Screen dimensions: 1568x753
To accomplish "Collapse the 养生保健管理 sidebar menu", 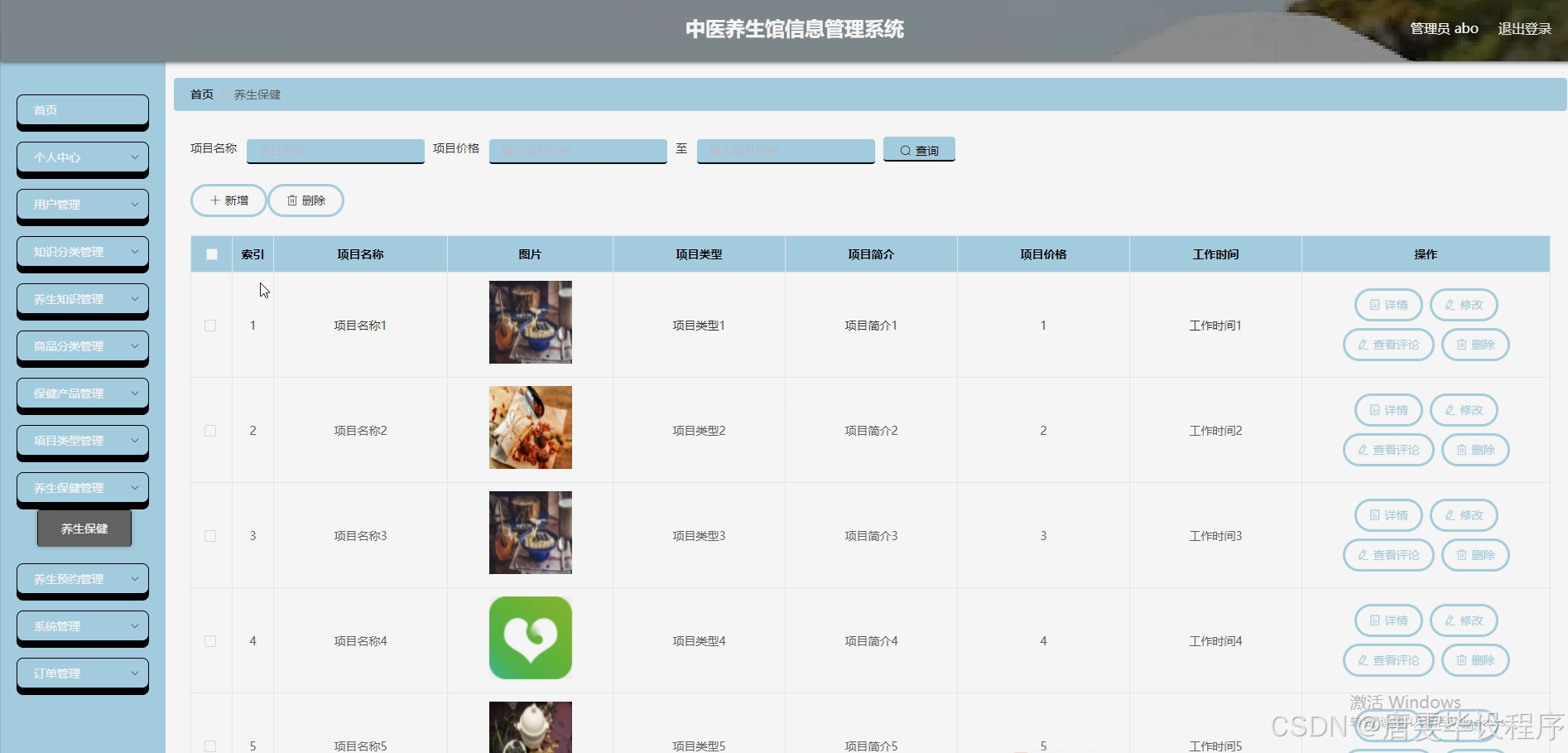I will tap(83, 489).
